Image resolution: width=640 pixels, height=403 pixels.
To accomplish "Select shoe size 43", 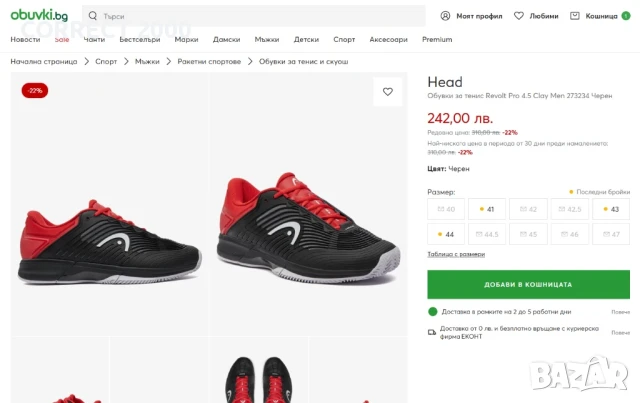I will point(610,209).
